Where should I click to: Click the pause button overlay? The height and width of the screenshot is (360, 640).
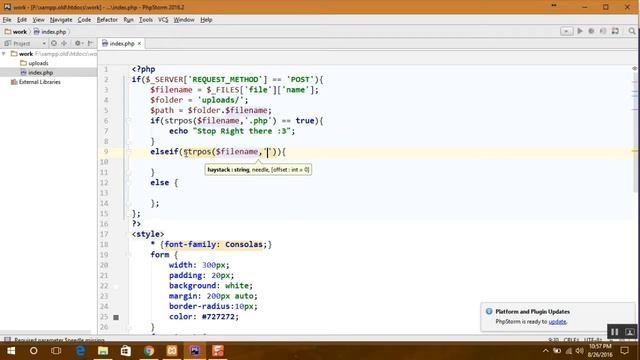(x=614, y=332)
